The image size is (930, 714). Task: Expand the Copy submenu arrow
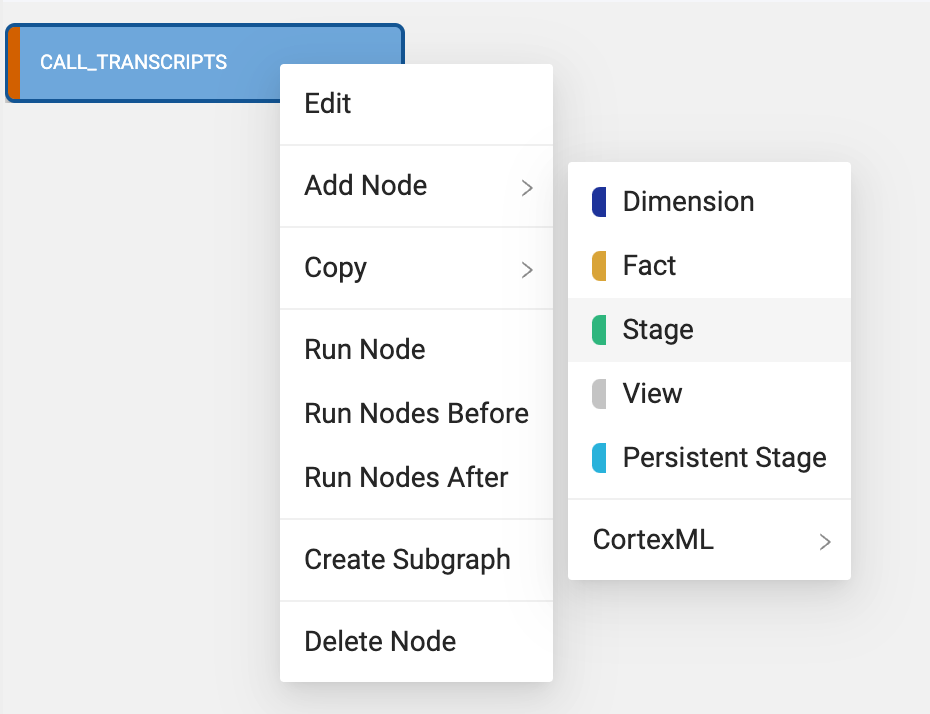pos(527,269)
